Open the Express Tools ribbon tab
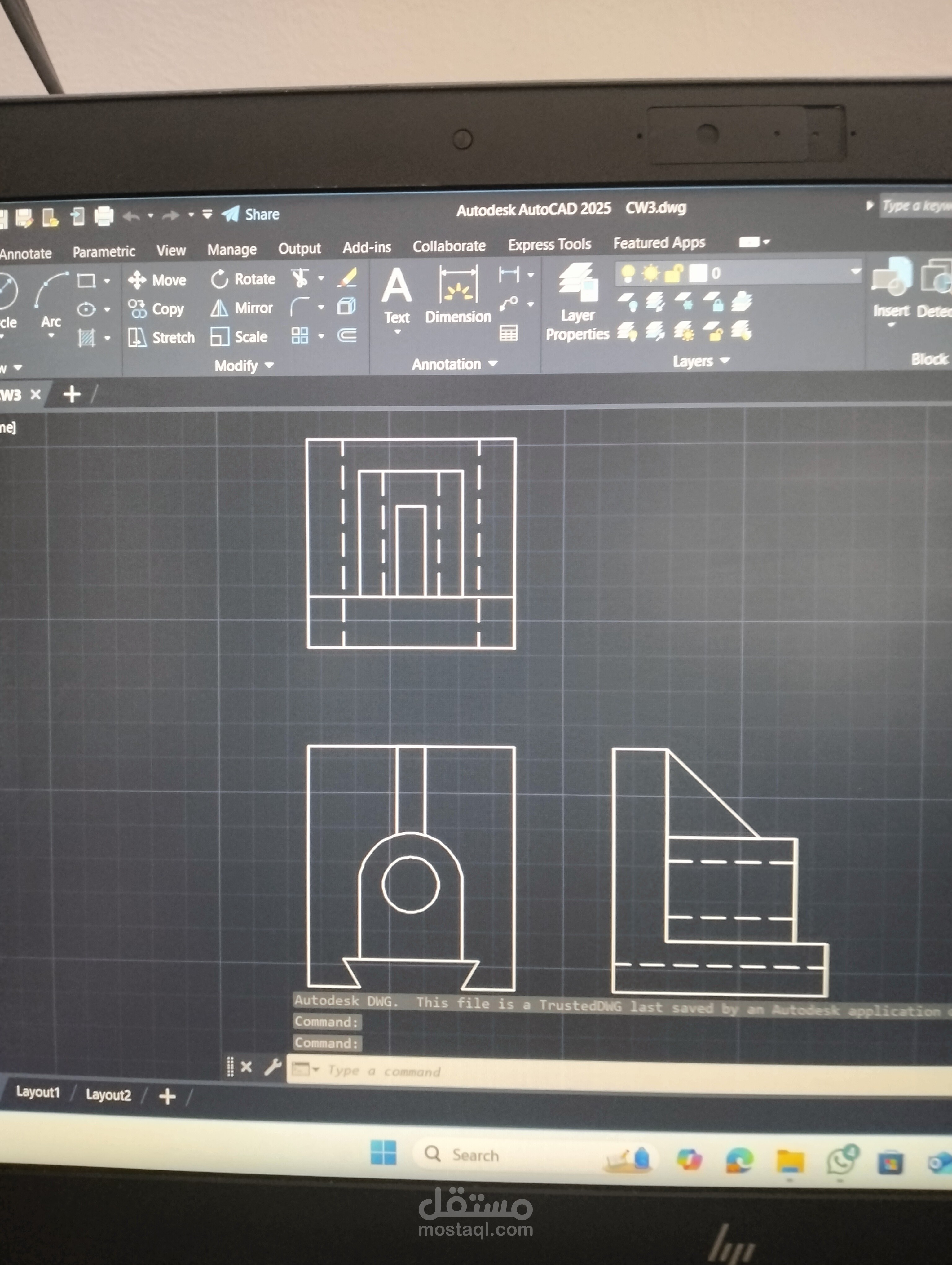952x1265 pixels. [x=550, y=244]
